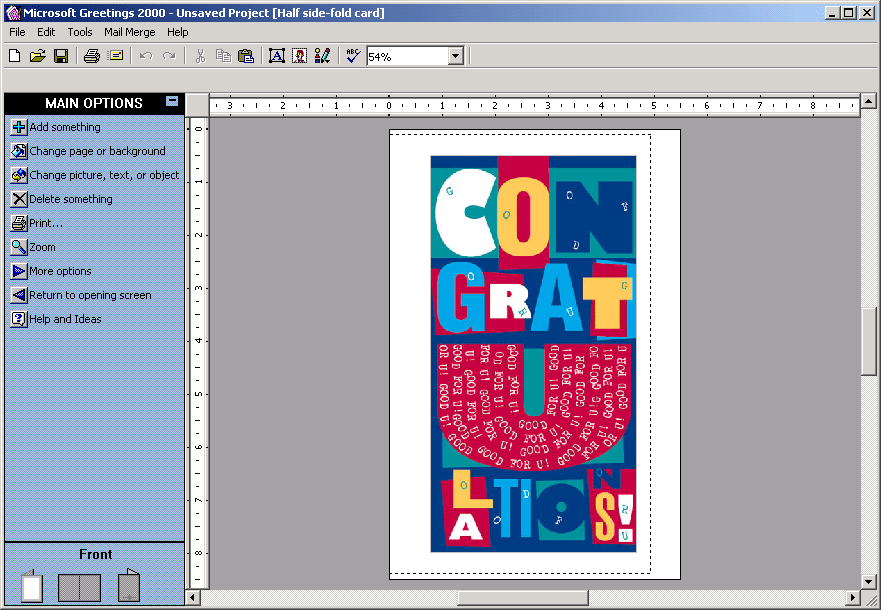The image size is (881, 610).
Task: Show the inside spread thumbnail of the card
Action: pyautogui.click(x=79, y=588)
